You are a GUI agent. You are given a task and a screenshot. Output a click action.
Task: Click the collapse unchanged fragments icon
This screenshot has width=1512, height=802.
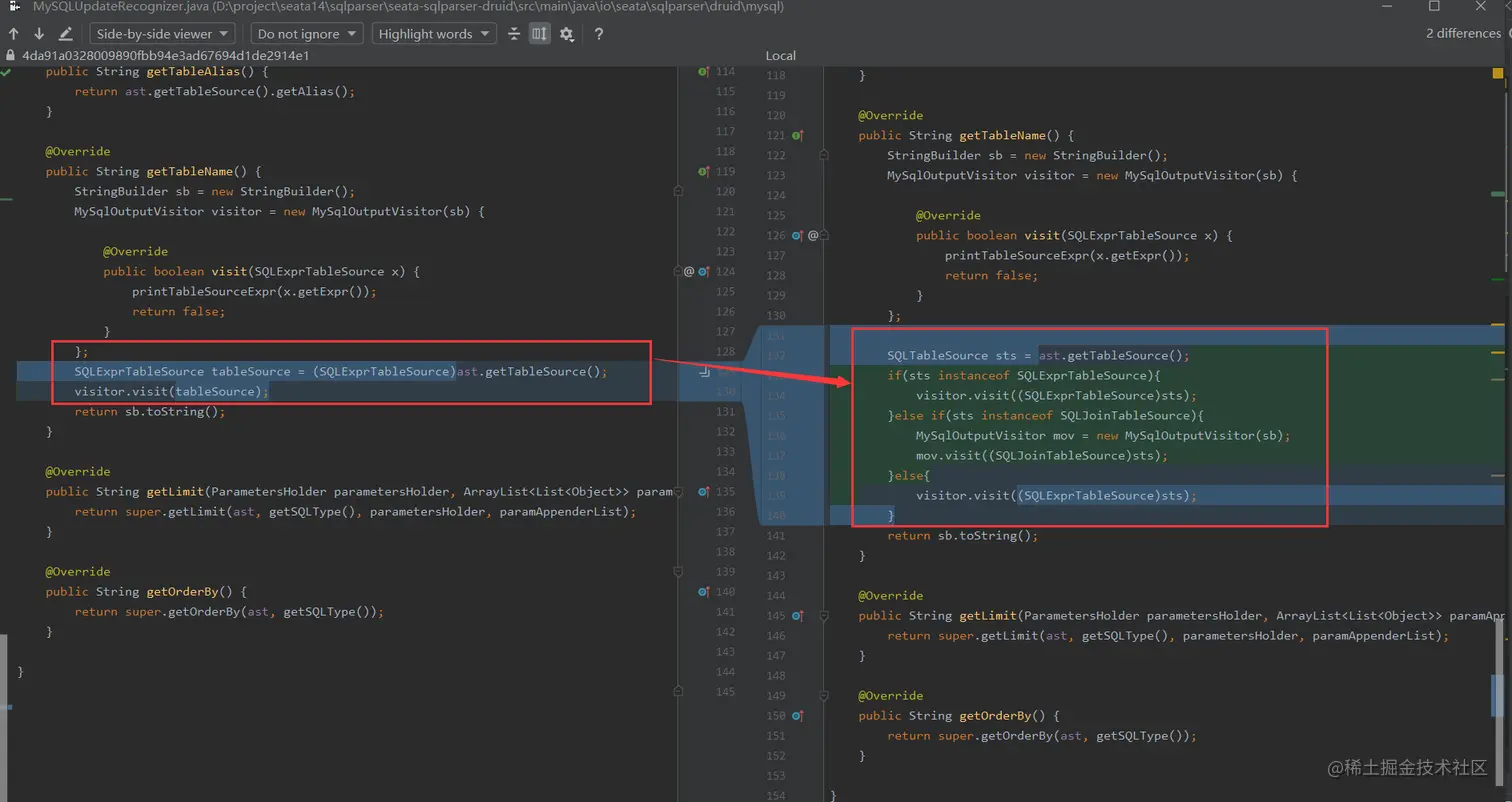click(x=514, y=34)
